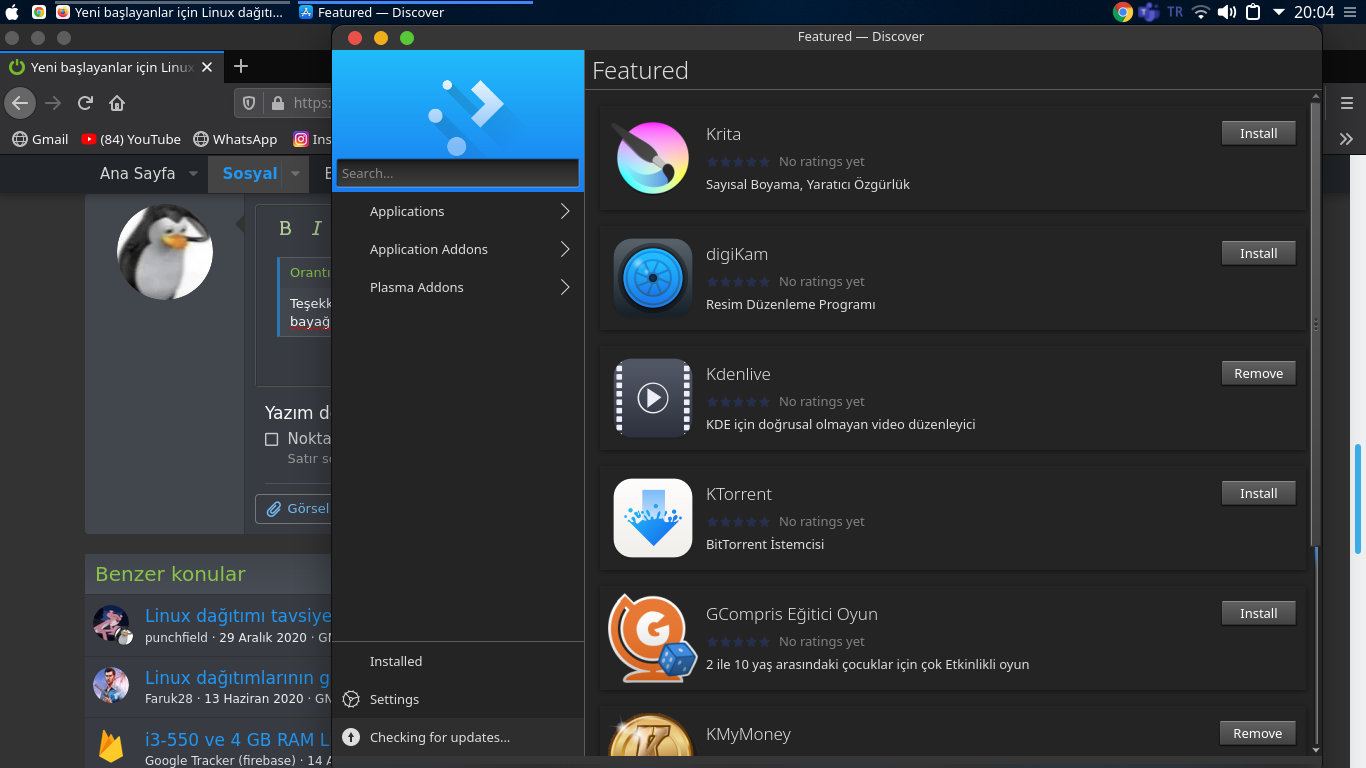Open the Installed section in Discover
This screenshot has width=1366, height=768.
pyautogui.click(x=458, y=661)
